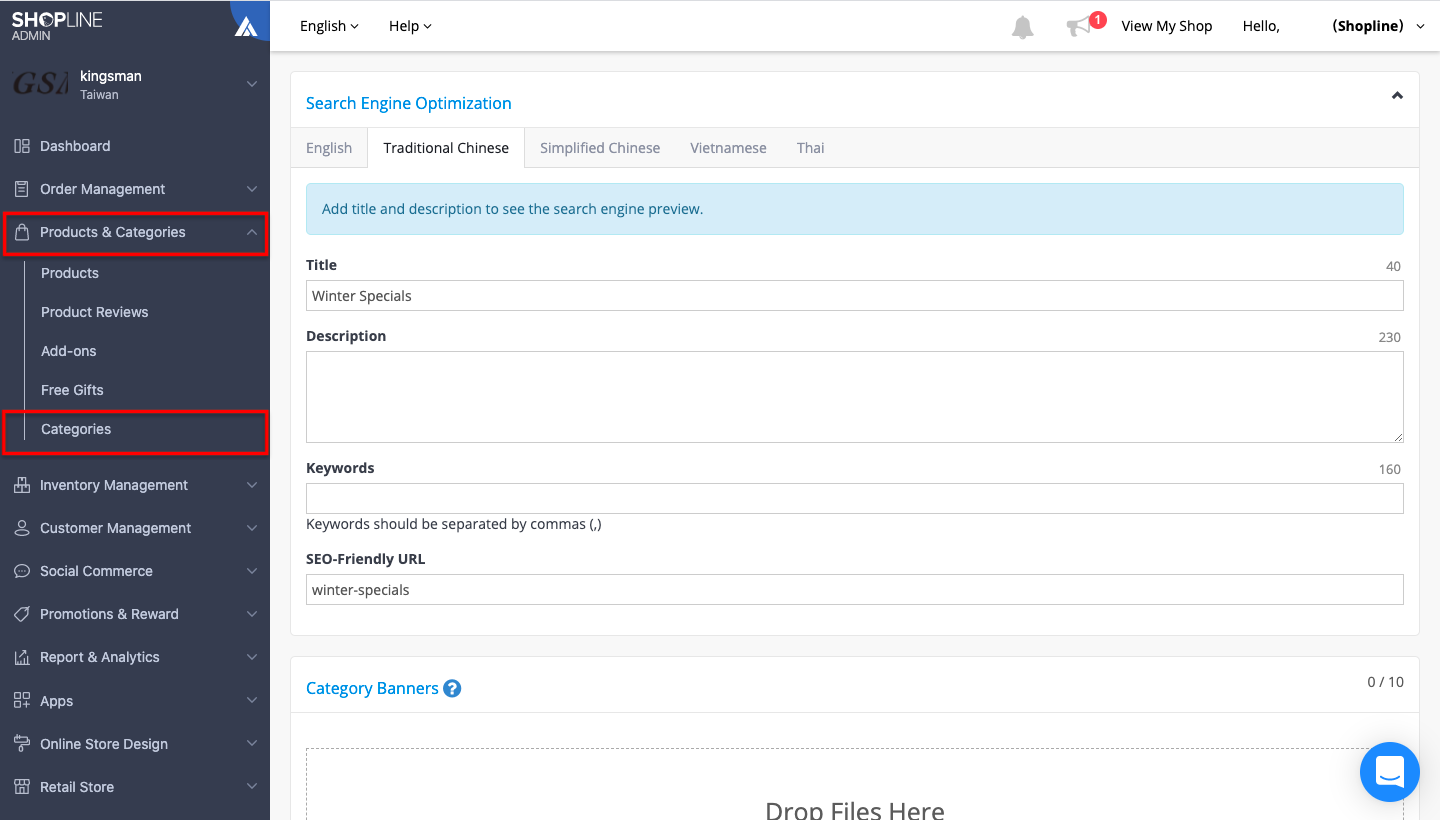Click the Promotions & Reward tag icon
The image size is (1440, 820).
(22, 614)
